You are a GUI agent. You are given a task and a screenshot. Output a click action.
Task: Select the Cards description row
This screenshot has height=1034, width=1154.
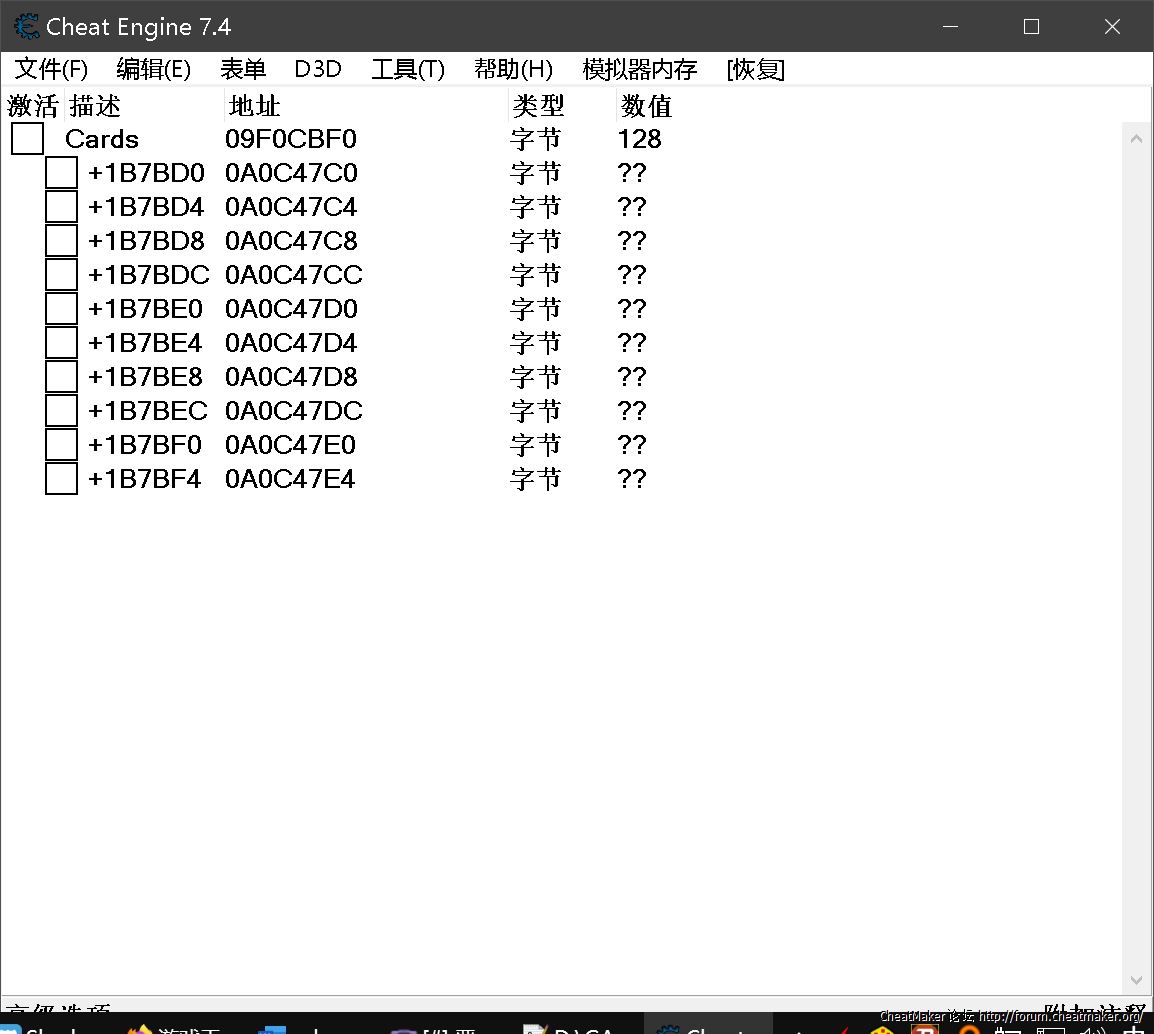(x=102, y=139)
